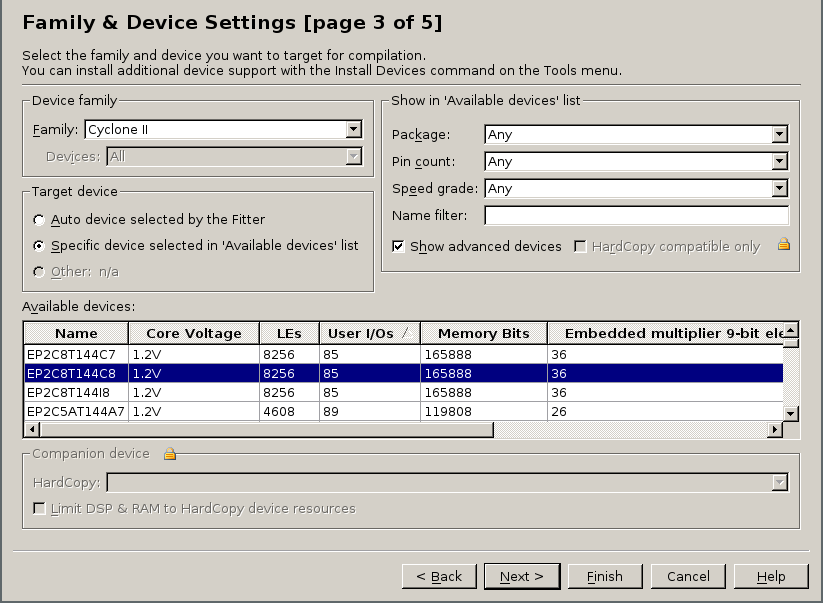
Task: Sort by the User I/Os column header
Action: click(370, 333)
